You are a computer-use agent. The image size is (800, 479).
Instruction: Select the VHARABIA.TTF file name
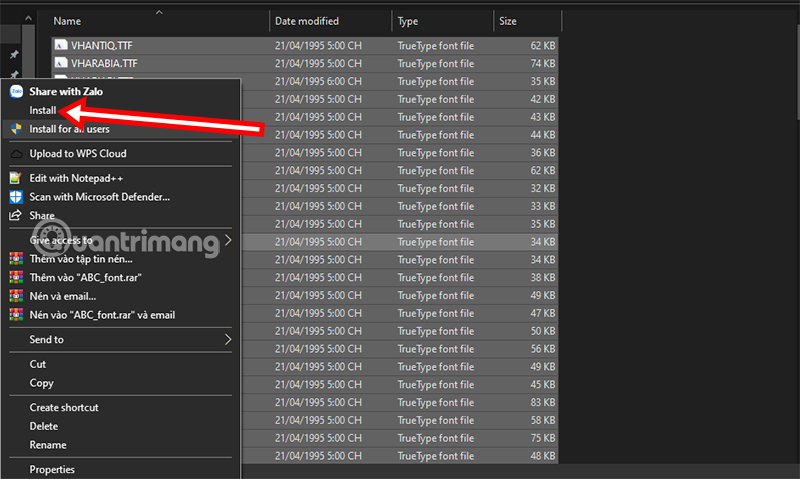click(x=104, y=63)
